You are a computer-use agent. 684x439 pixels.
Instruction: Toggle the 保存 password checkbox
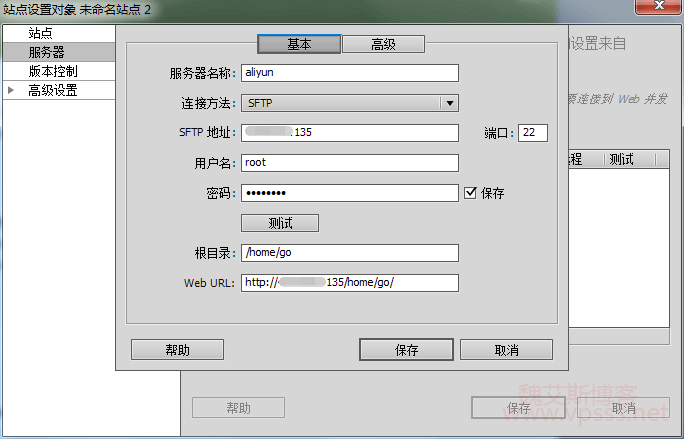[x=470, y=193]
